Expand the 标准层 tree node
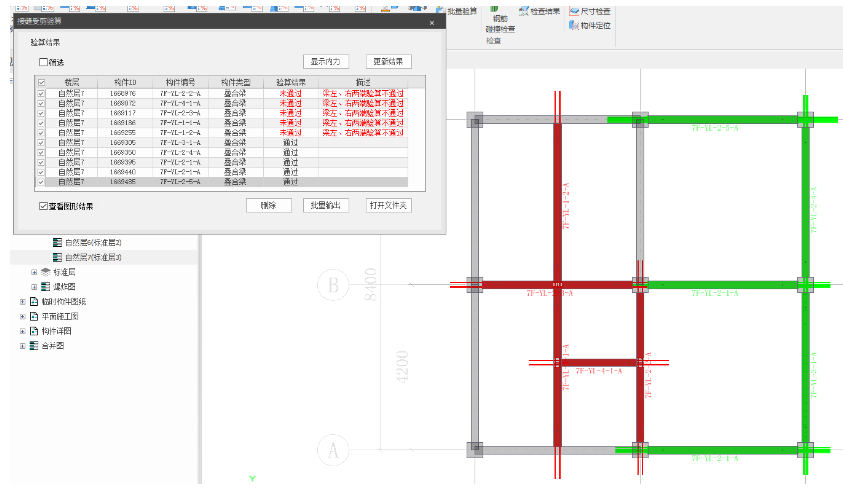 [x=34, y=271]
